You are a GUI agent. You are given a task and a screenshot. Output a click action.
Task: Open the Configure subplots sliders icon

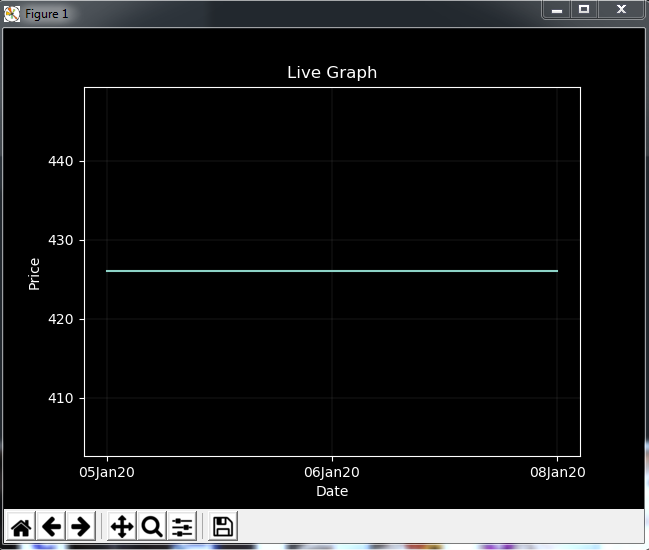(182, 526)
